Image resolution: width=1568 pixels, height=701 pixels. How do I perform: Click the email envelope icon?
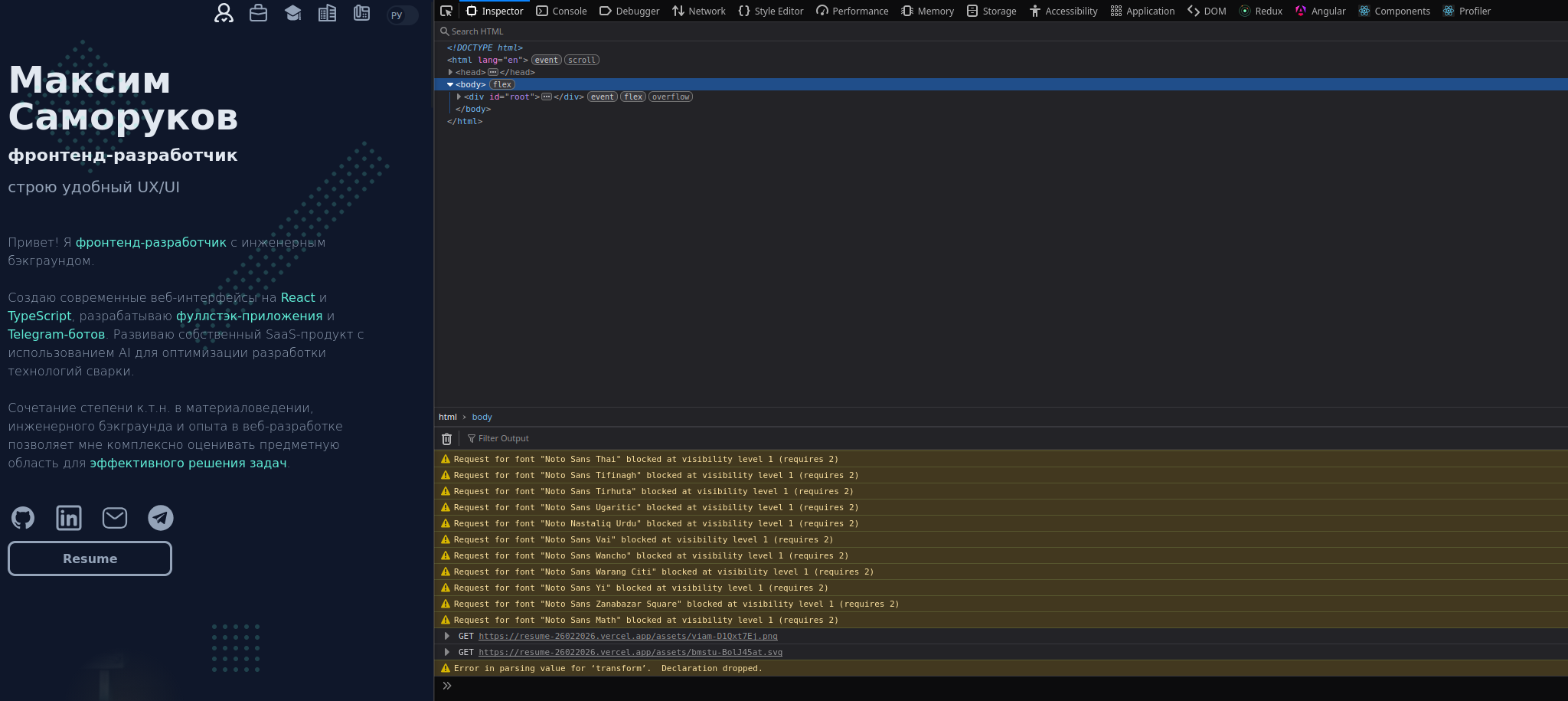point(115,519)
